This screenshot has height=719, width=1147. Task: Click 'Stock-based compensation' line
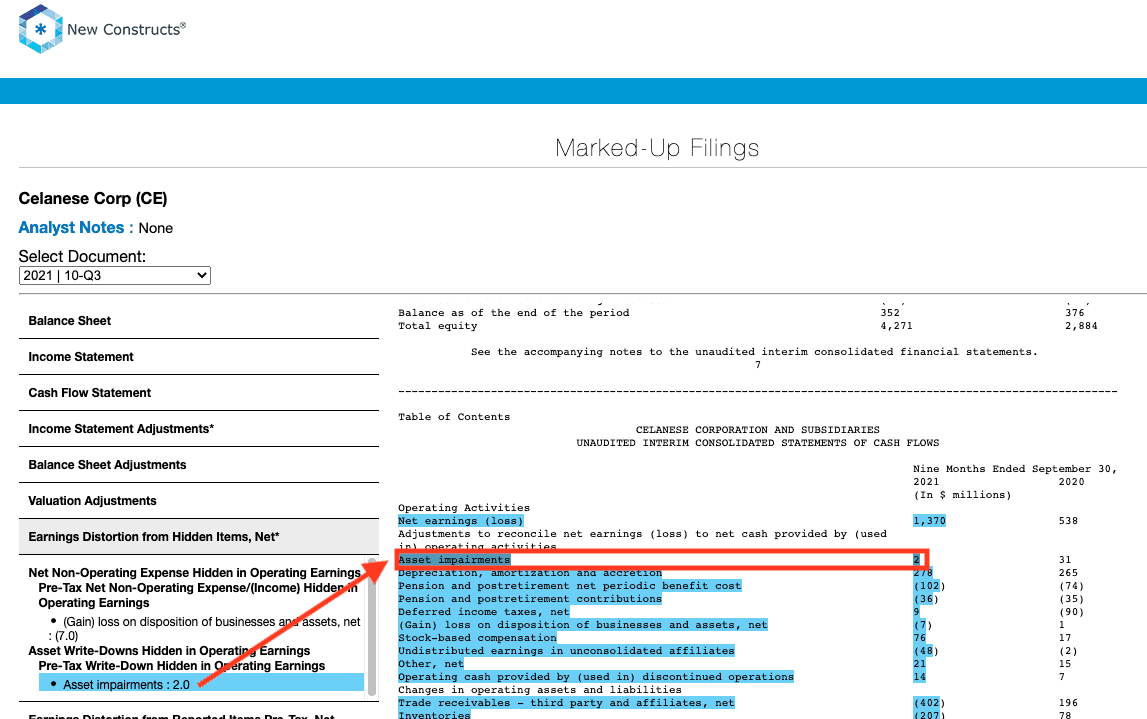(x=477, y=638)
